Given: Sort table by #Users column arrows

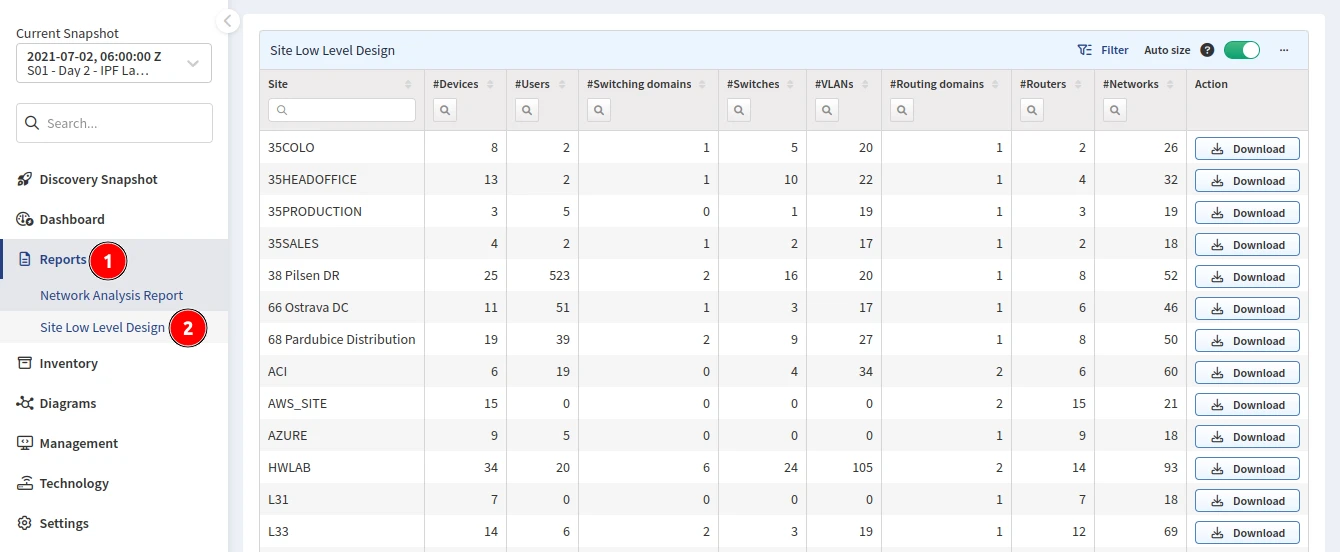Looking at the screenshot, I should tap(562, 85).
